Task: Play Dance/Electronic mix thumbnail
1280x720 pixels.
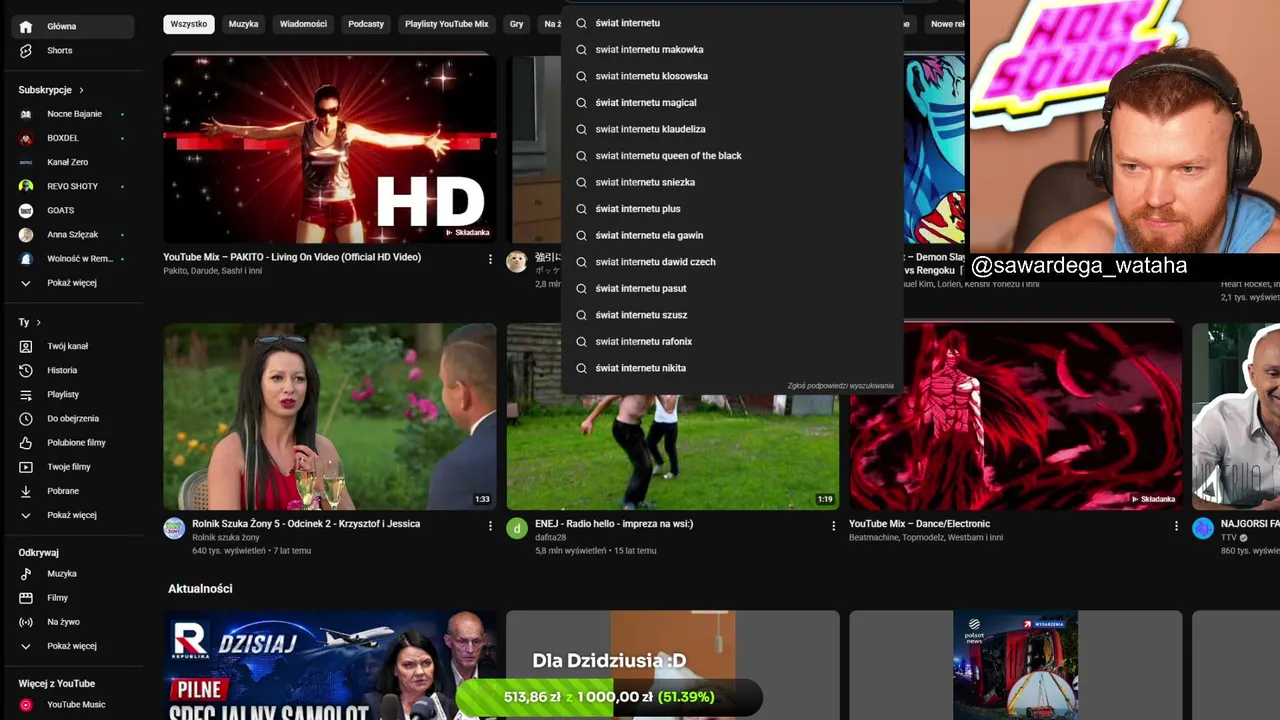Action: (1016, 416)
